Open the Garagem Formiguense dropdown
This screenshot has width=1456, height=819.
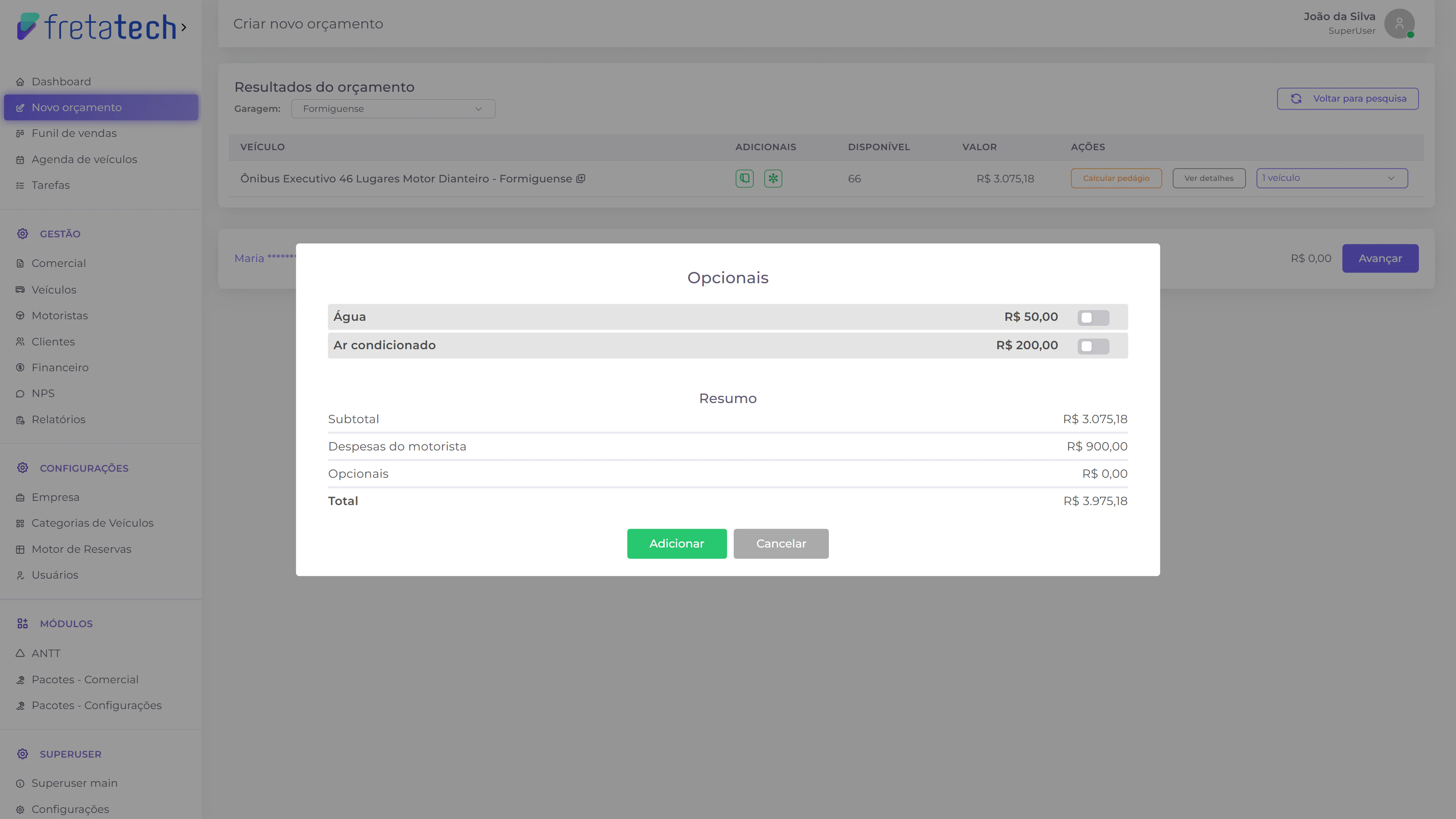pos(393,108)
